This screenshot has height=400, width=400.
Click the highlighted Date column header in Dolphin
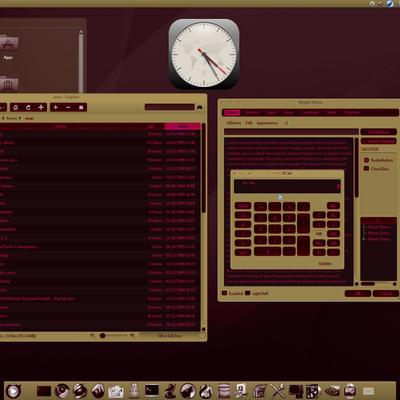(182, 126)
